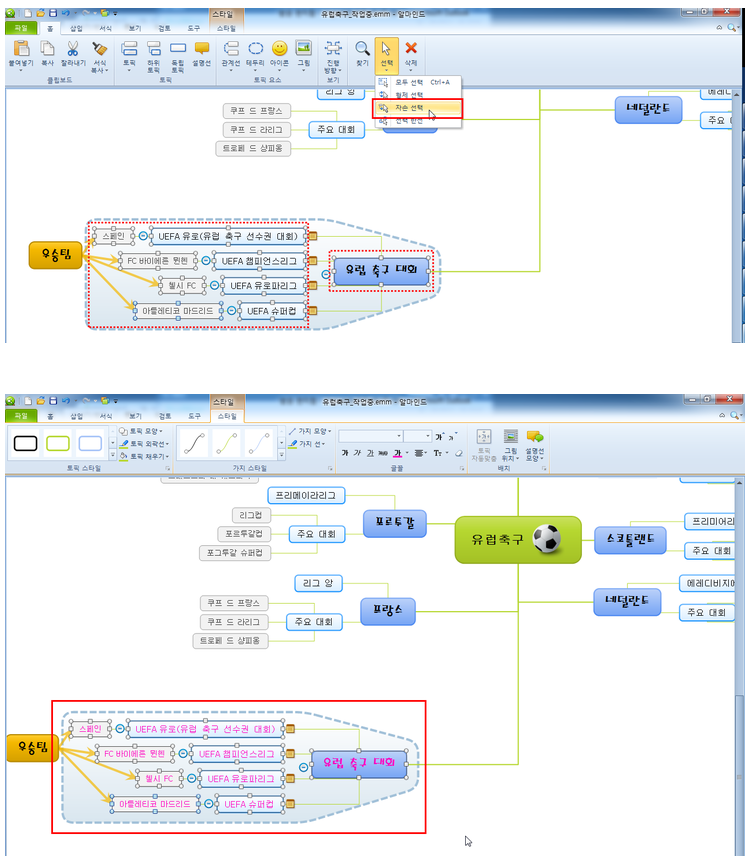The height and width of the screenshot is (856, 751).
Task: Click 토픽 insert-topic icon in top ribbon
Action: (129, 49)
